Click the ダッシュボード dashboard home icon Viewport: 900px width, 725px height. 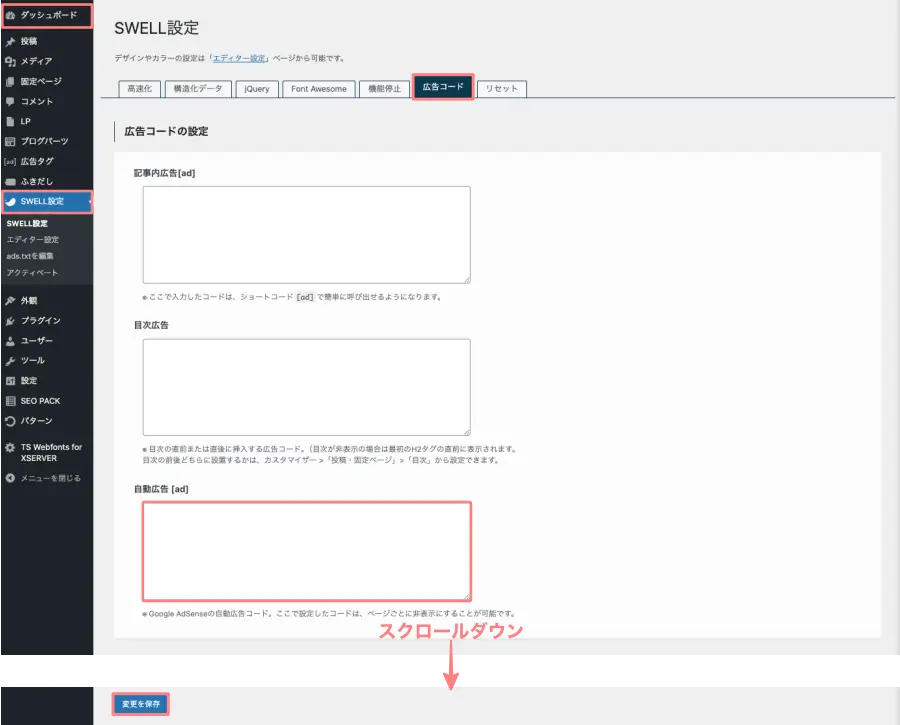point(12,15)
